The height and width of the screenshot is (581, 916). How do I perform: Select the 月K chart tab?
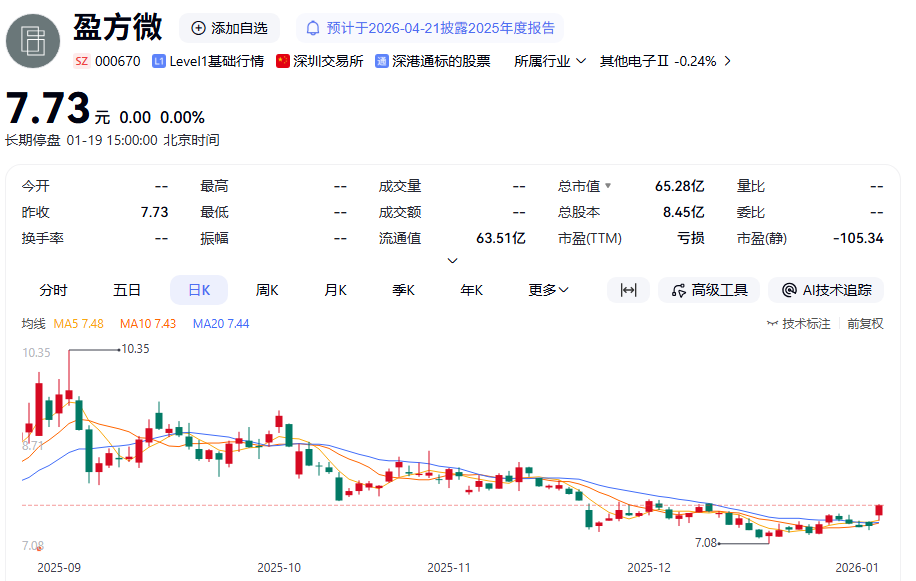[335, 290]
